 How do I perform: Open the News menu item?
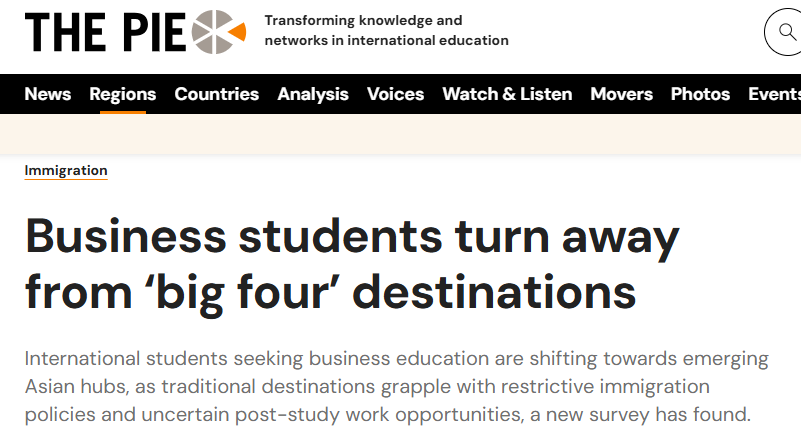48,94
